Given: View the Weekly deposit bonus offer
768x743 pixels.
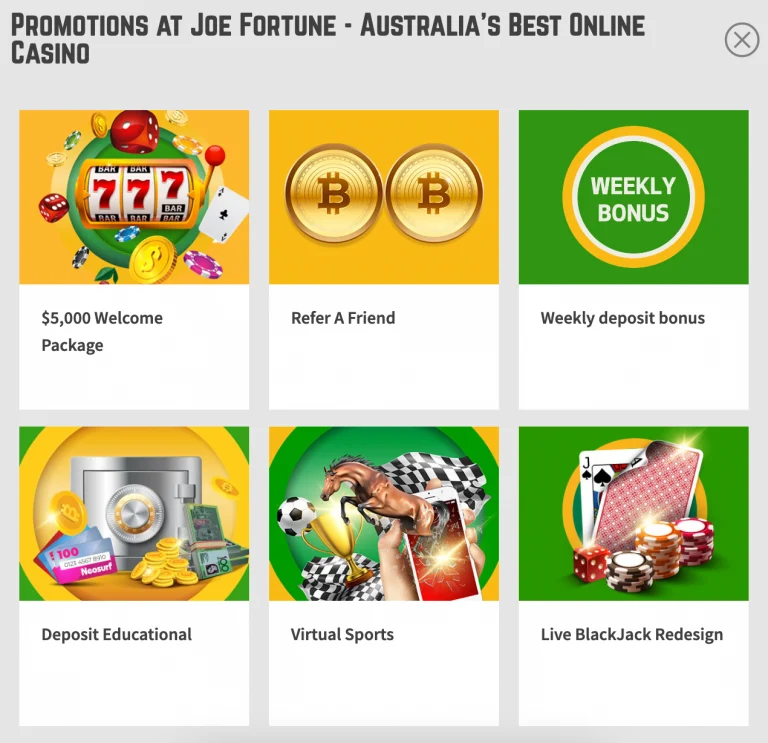Looking at the screenshot, I should coord(623,318).
